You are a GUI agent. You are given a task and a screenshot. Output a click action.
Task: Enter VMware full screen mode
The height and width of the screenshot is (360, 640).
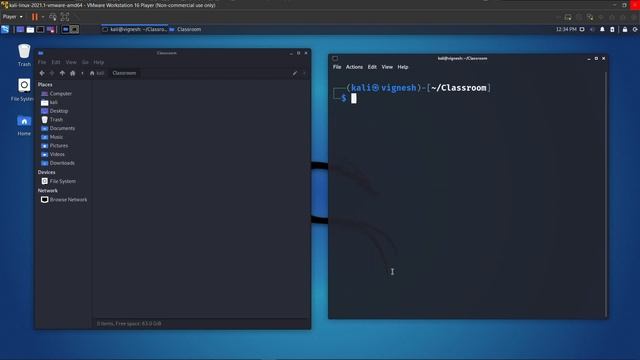coord(65,17)
